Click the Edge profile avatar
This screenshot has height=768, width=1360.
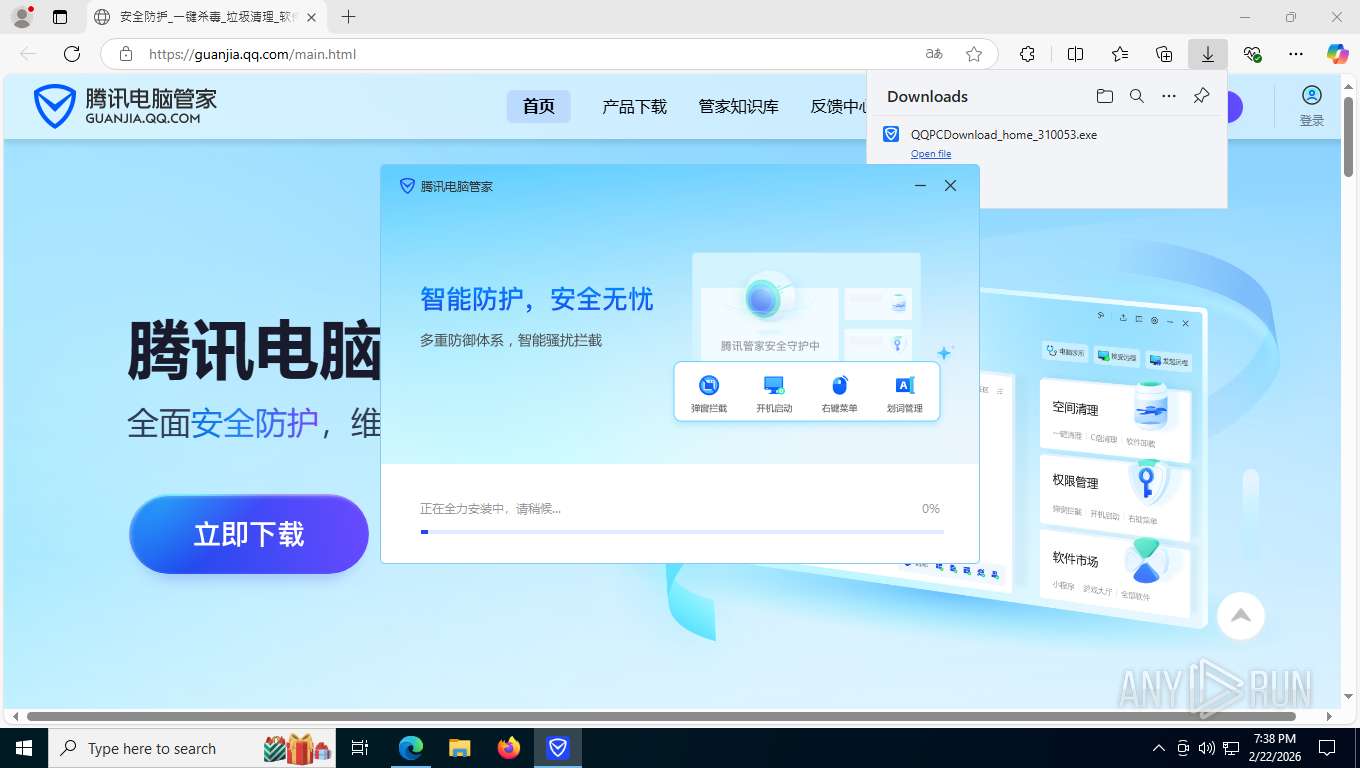(22, 17)
